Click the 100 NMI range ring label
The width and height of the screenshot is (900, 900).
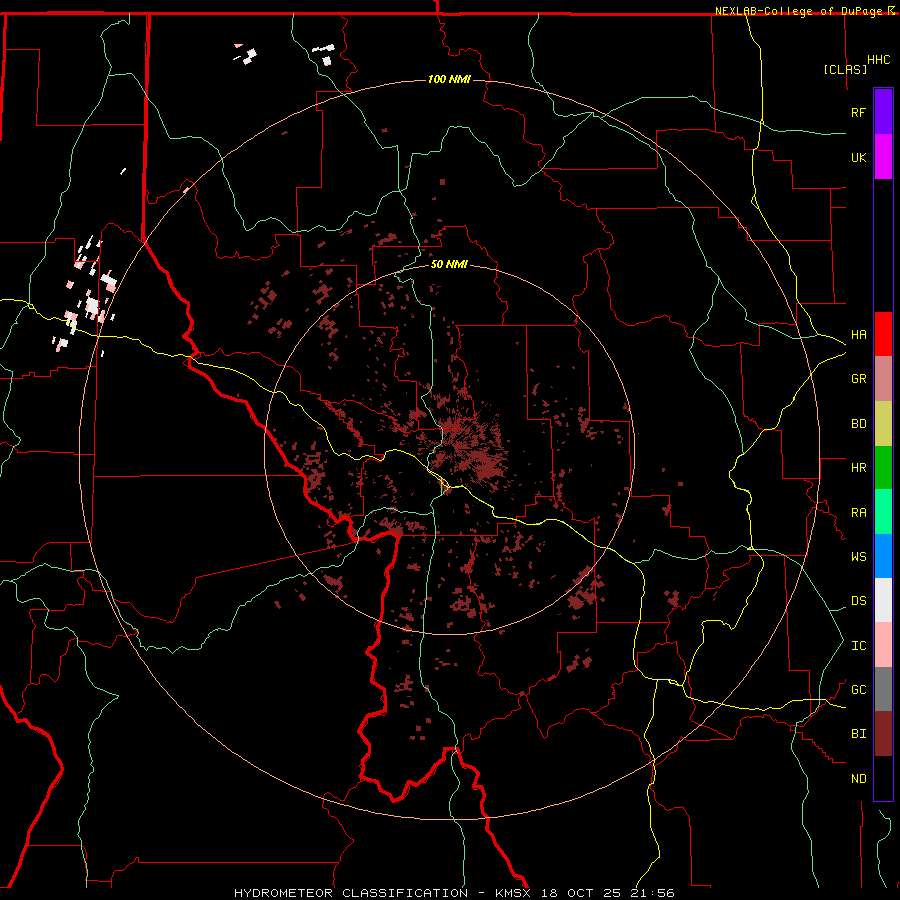coord(449,79)
